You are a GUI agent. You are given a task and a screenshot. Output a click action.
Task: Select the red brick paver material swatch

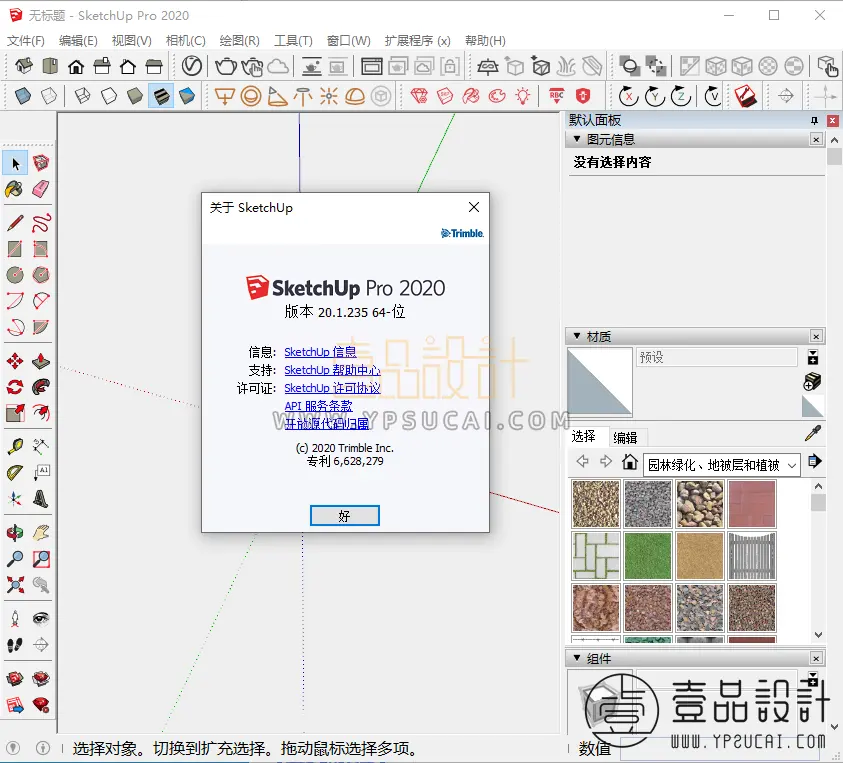(752, 504)
